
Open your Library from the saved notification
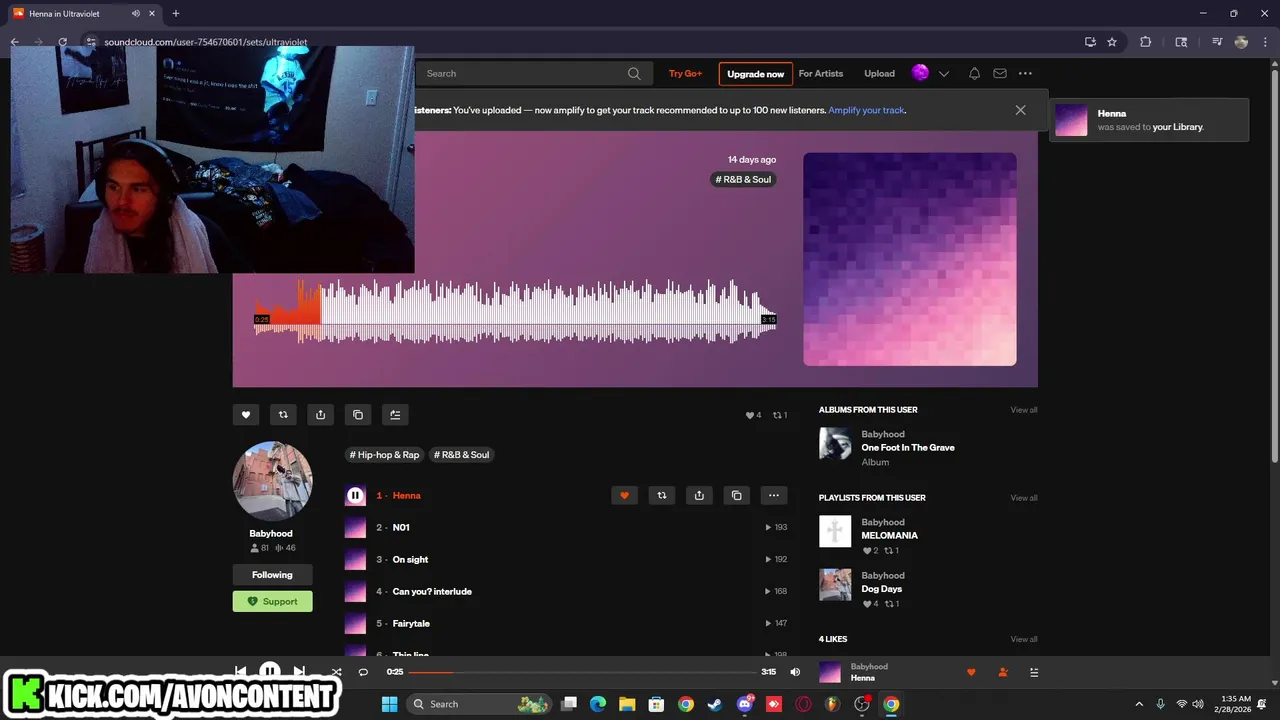1177,127
